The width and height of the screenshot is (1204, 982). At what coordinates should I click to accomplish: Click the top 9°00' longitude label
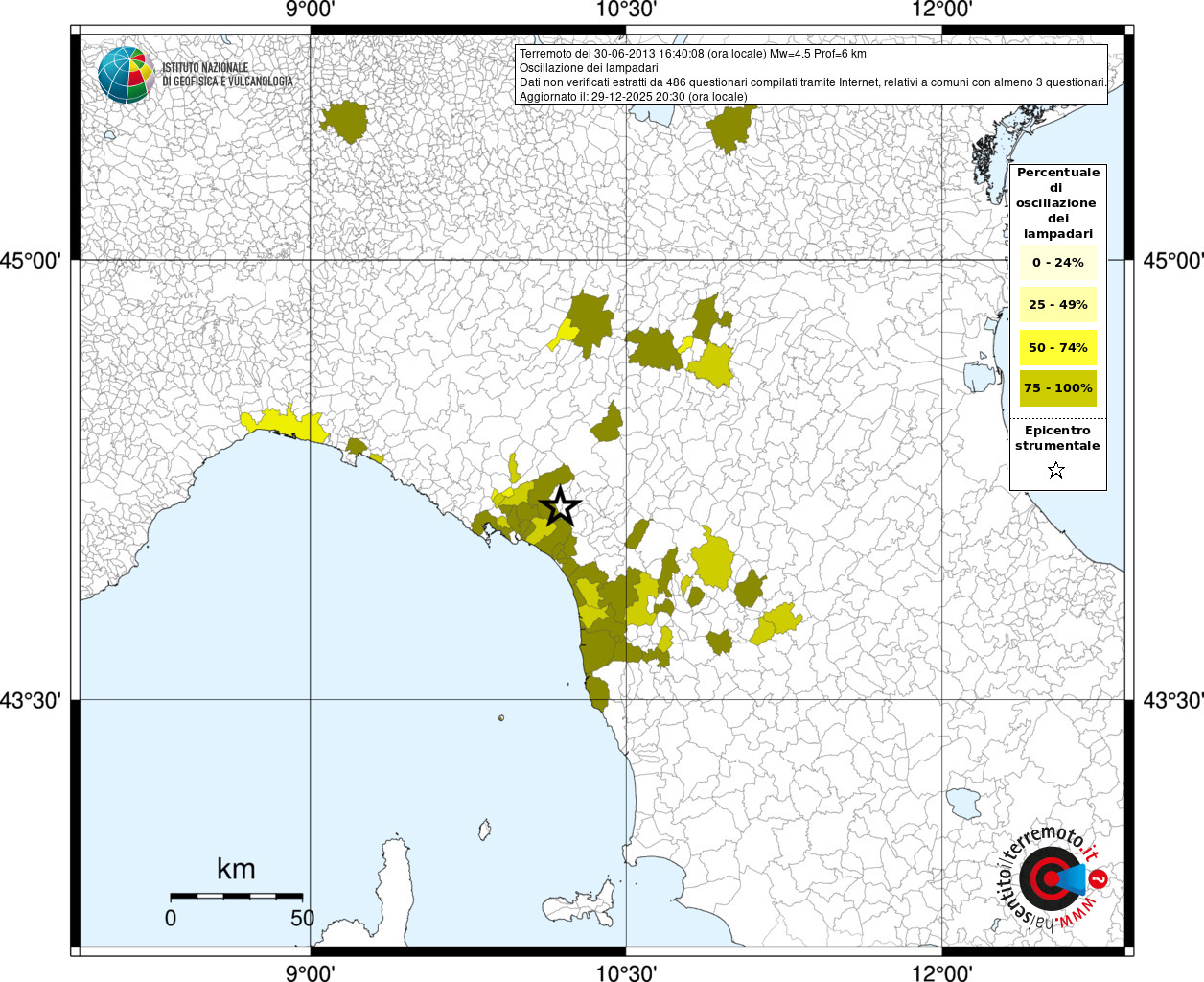[x=310, y=10]
